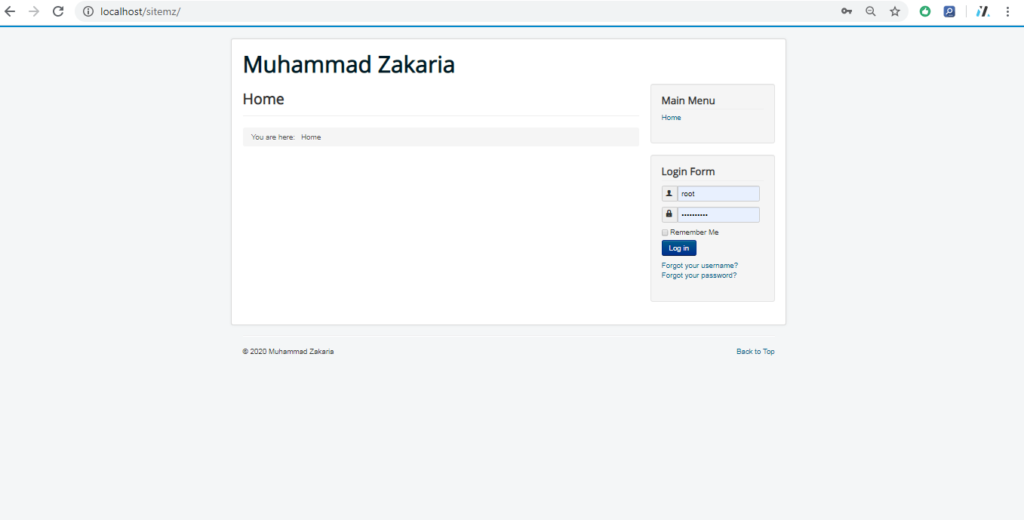Focus the password input field
The image size is (1024, 520).
[x=718, y=215]
